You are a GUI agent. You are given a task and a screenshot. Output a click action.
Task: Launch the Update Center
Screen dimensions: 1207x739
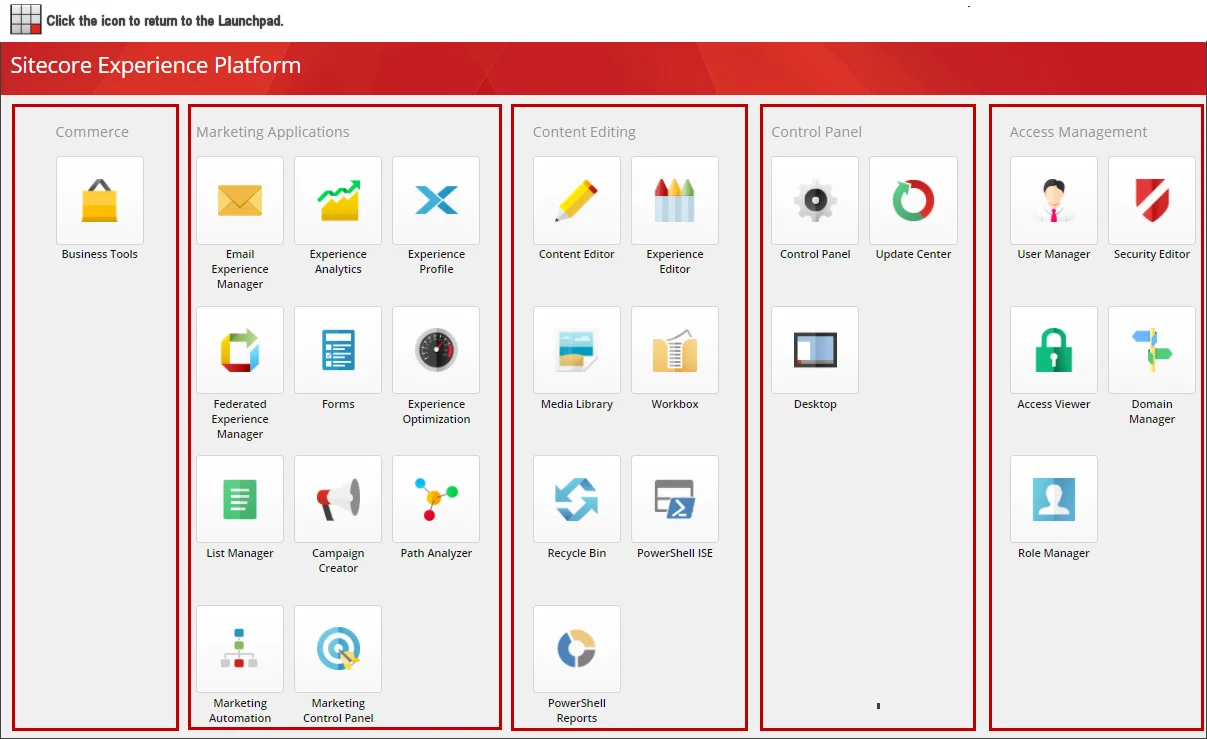913,200
